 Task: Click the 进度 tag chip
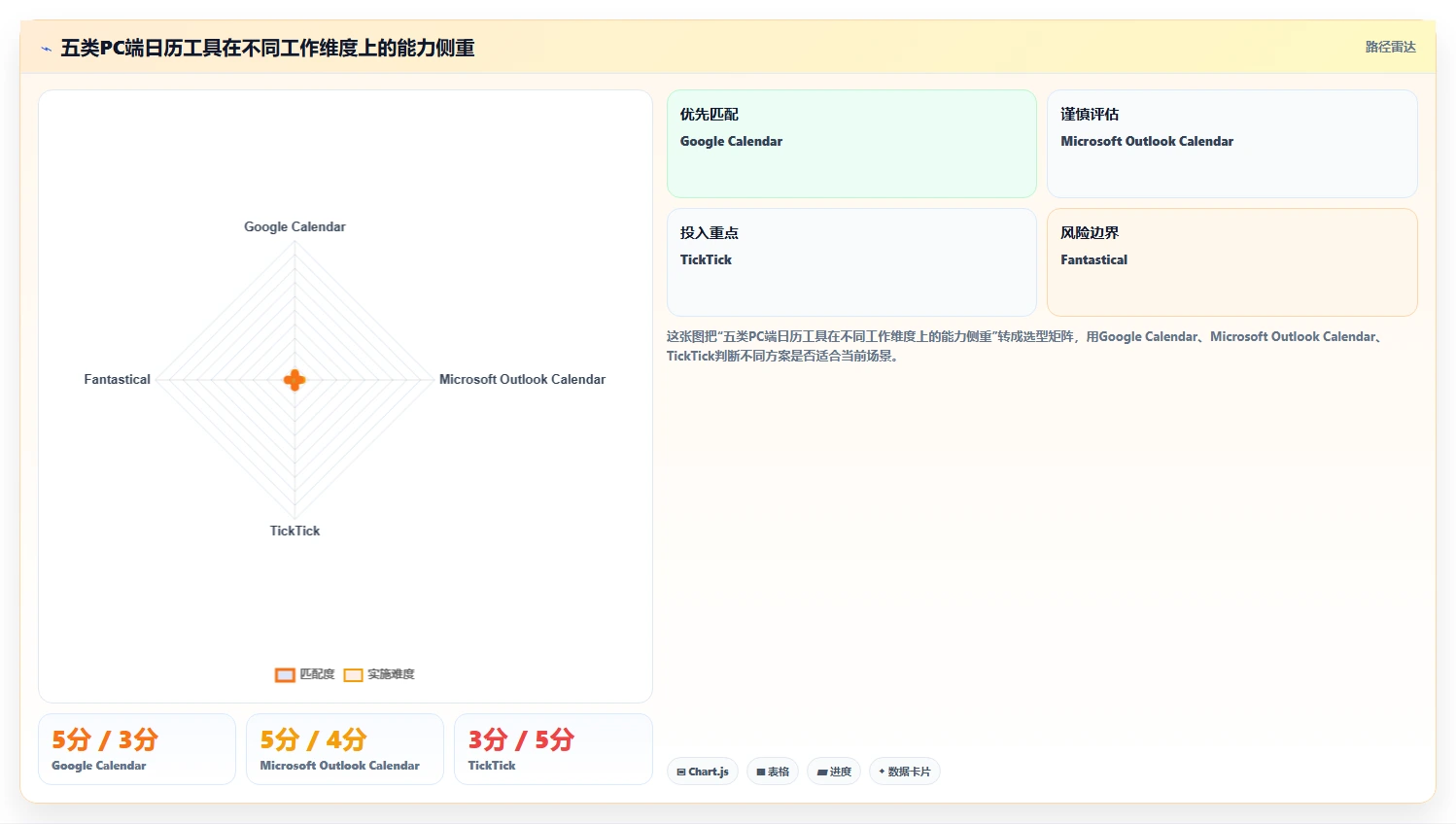834,772
